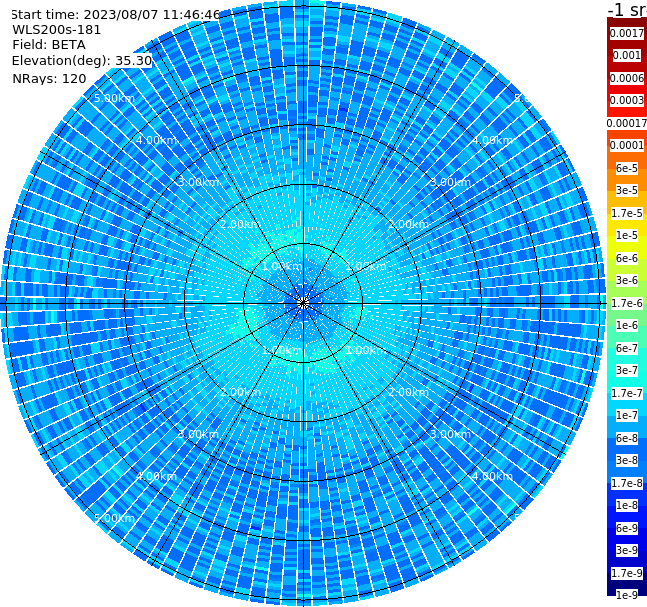
Task: Click the 'Start time: 2023/08/07 11:46:46' text
Action: [115, 15]
